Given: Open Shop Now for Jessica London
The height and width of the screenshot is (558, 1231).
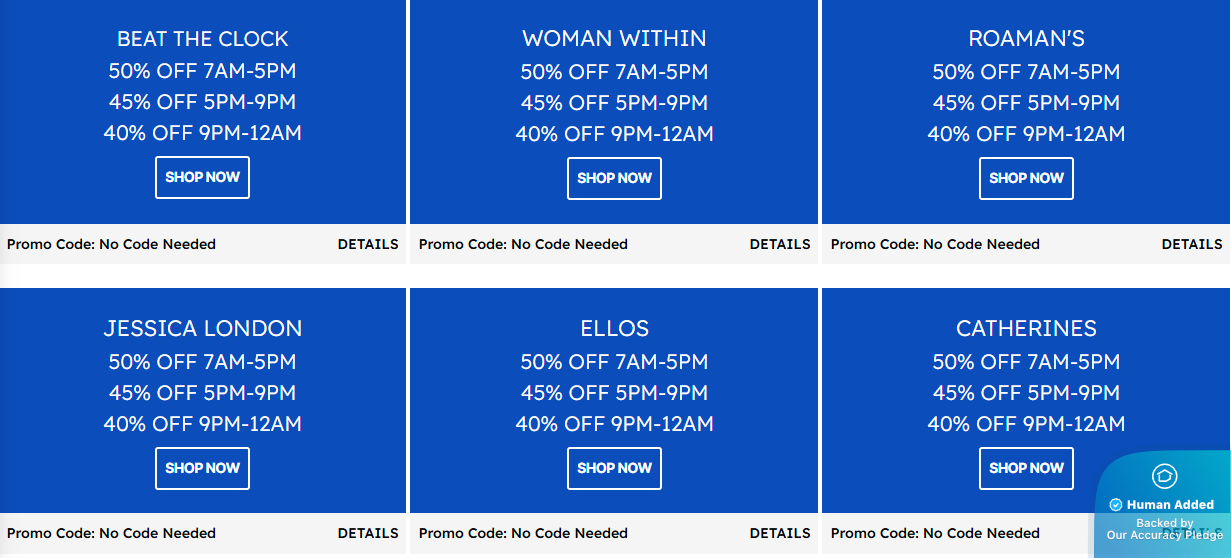Looking at the screenshot, I should click(x=202, y=468).
